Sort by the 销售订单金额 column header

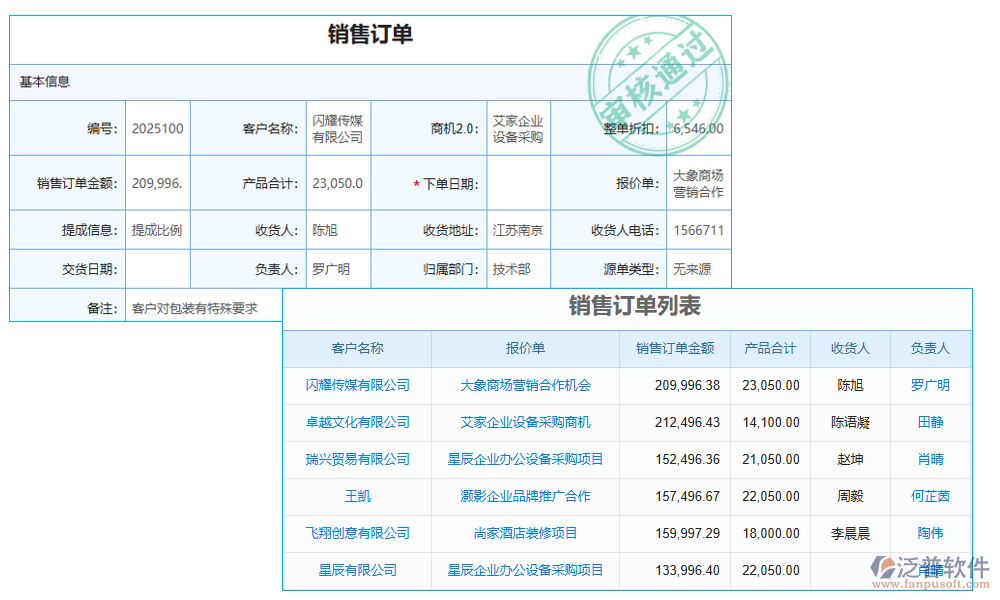coord(674,348)
